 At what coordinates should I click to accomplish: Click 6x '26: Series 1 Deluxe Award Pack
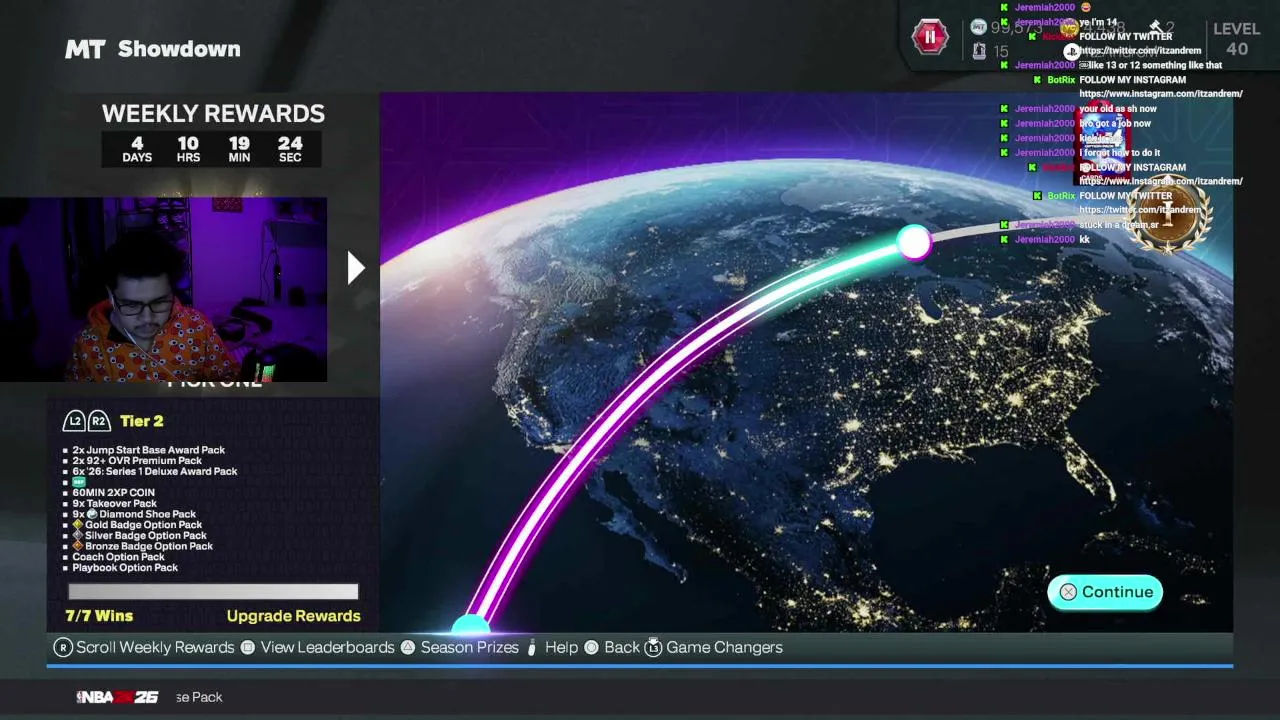click(154, 471)
